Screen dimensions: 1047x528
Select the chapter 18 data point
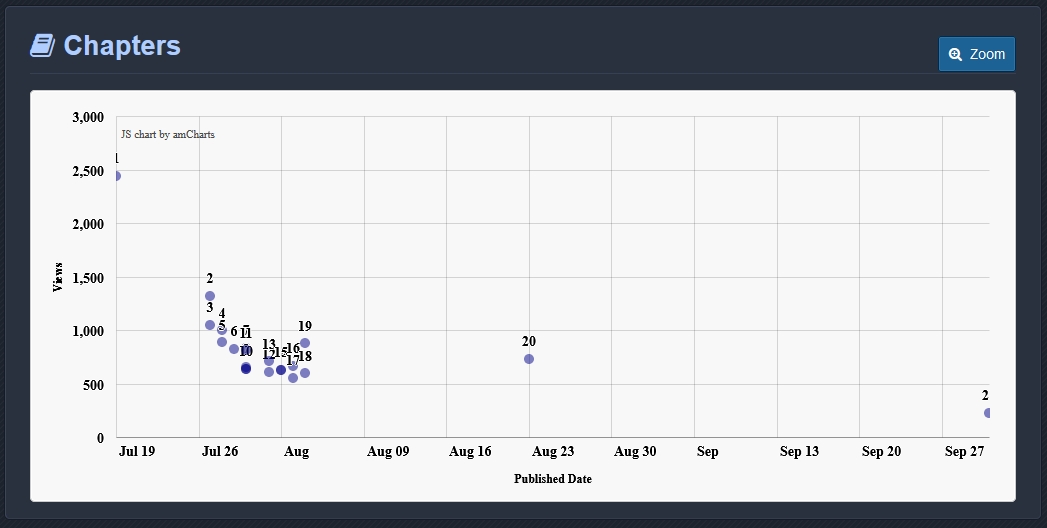click(305, 373)
